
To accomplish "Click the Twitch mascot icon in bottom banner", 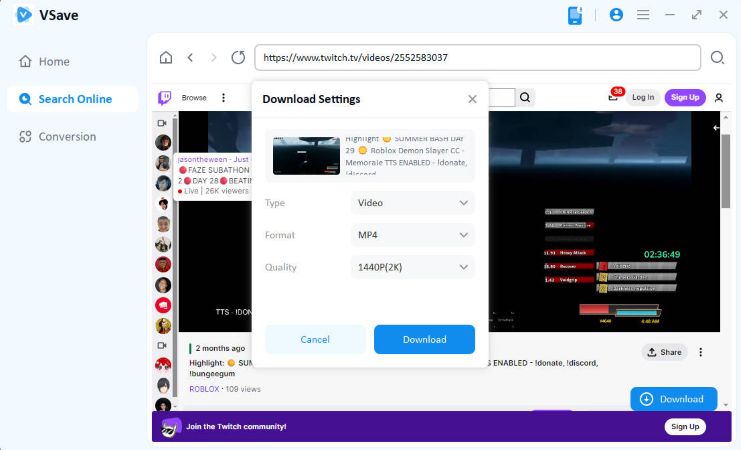I will pyautogui.click(x=170, y=428).
